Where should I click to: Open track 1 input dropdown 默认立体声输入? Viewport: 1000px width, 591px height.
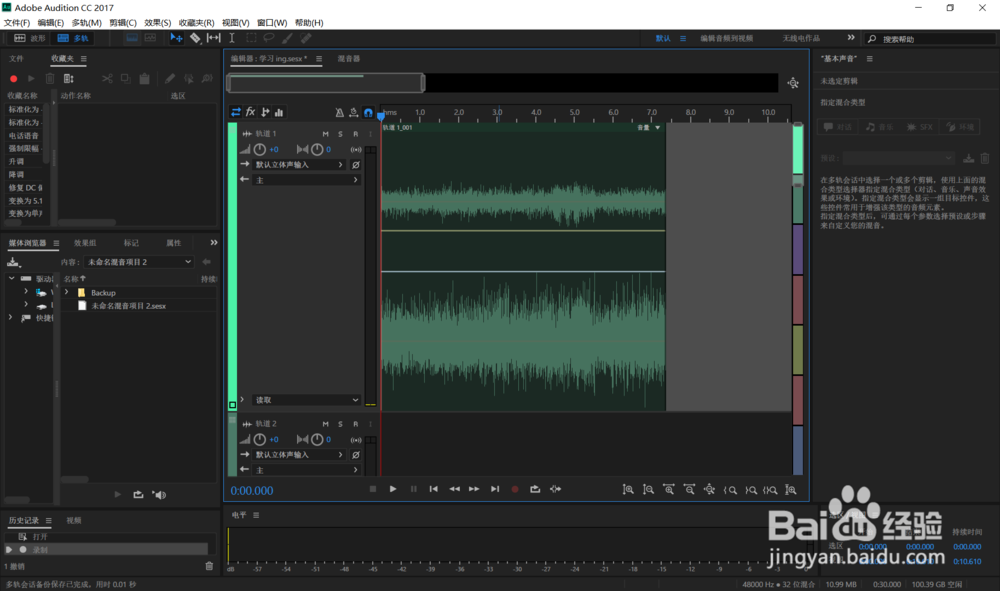coord(299,164)
